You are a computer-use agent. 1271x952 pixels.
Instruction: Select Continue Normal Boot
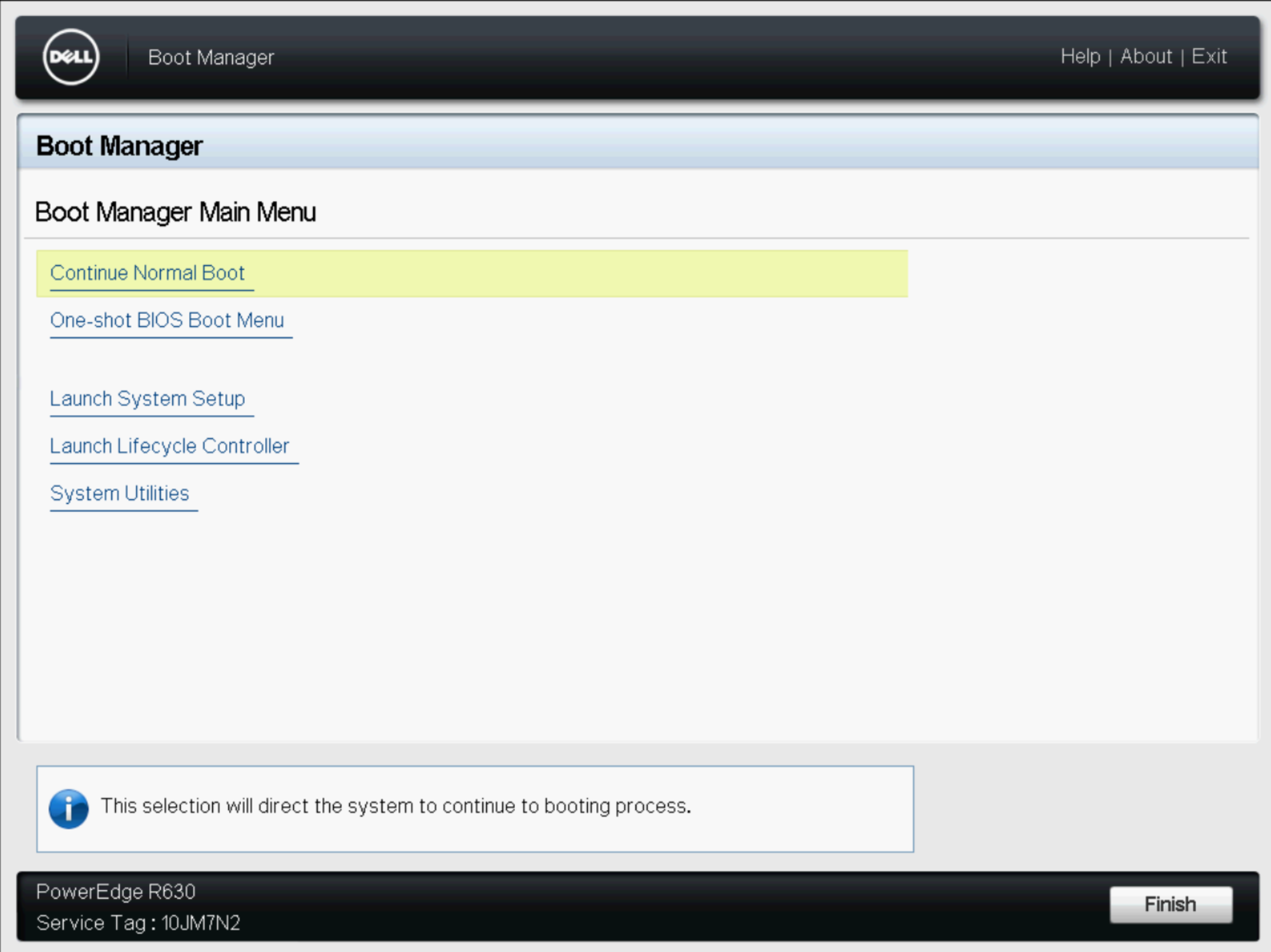pos(147,273)
